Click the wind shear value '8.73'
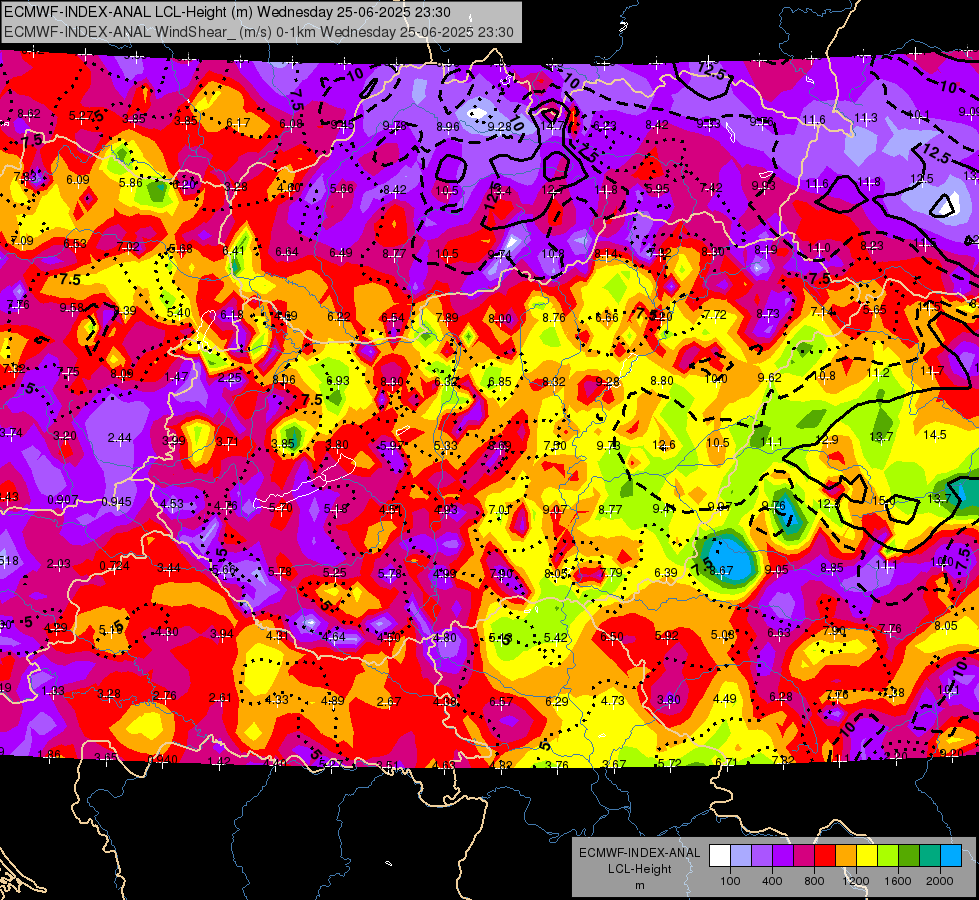 click(768, 314)
